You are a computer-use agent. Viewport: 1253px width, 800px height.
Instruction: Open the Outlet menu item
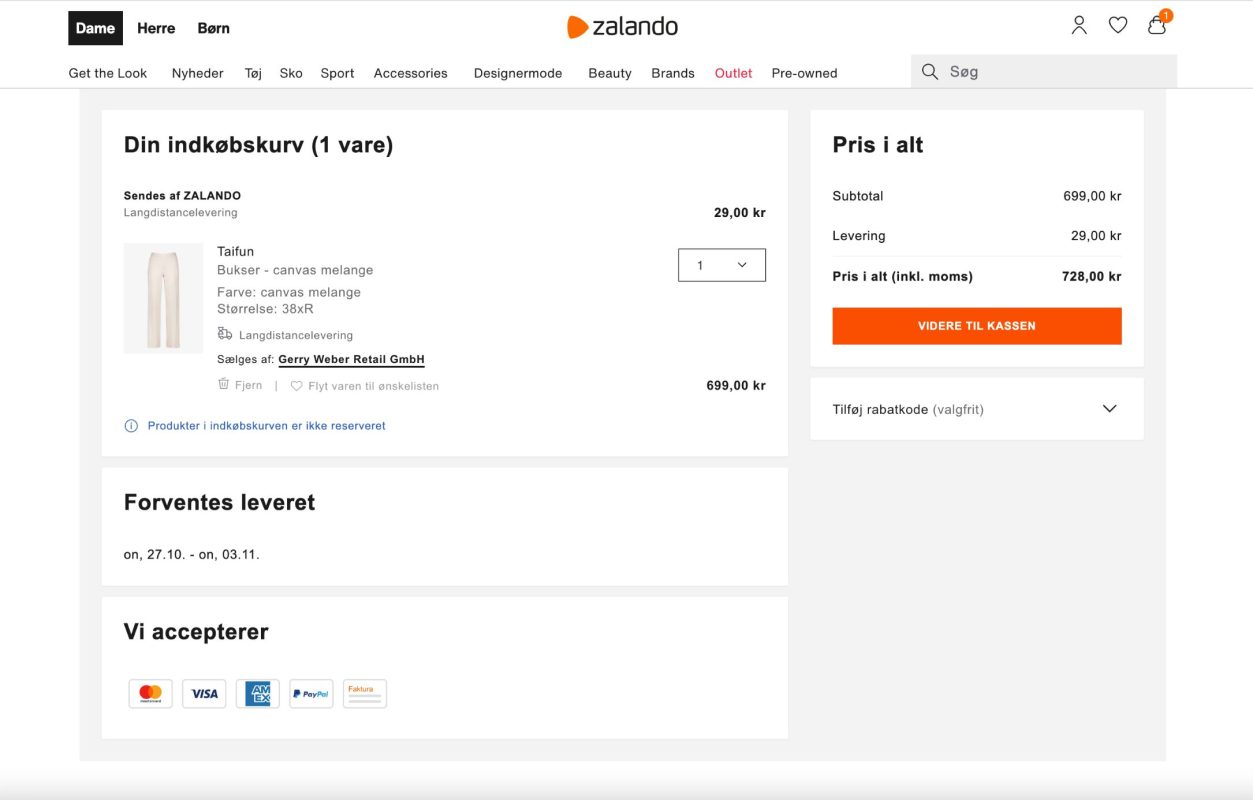[x=733, y=73]
